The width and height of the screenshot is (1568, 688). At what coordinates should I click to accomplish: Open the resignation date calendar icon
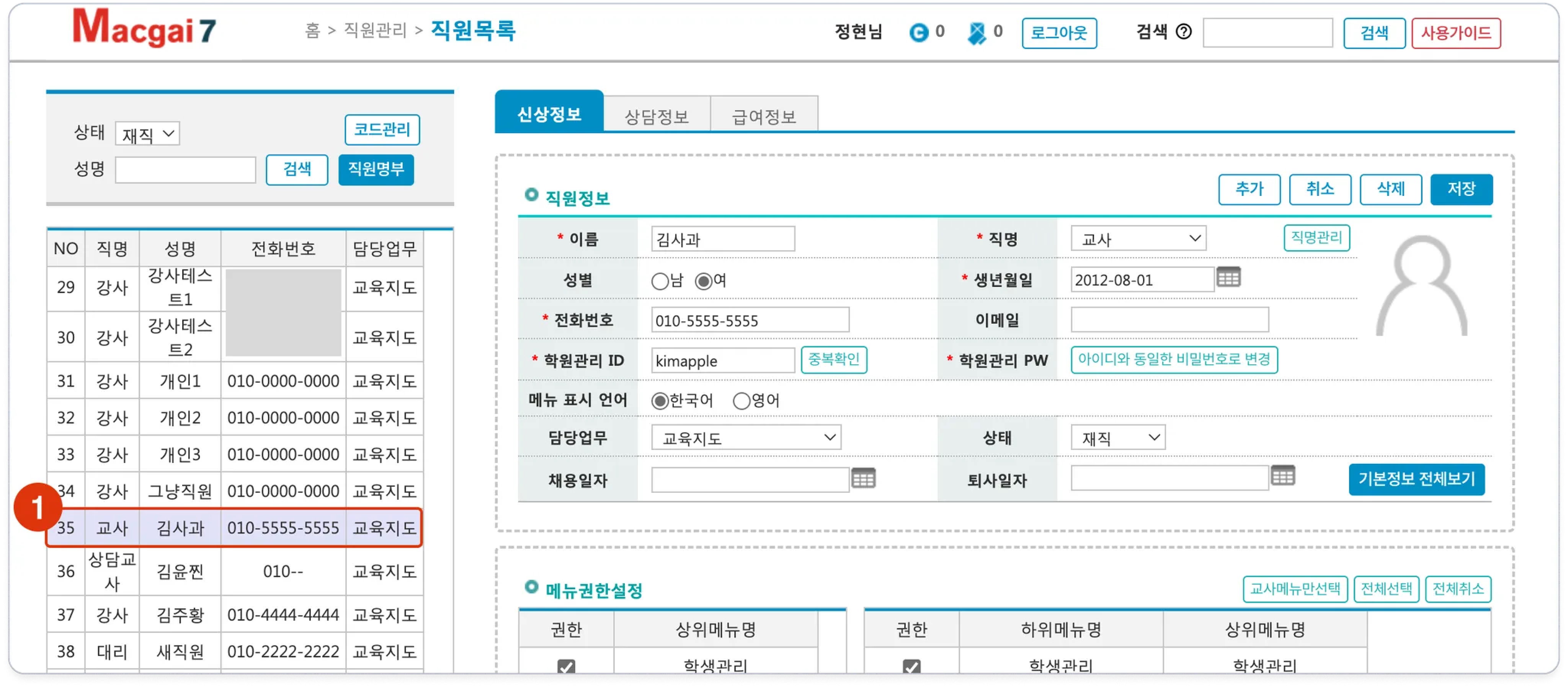[x=1282, y=476]
